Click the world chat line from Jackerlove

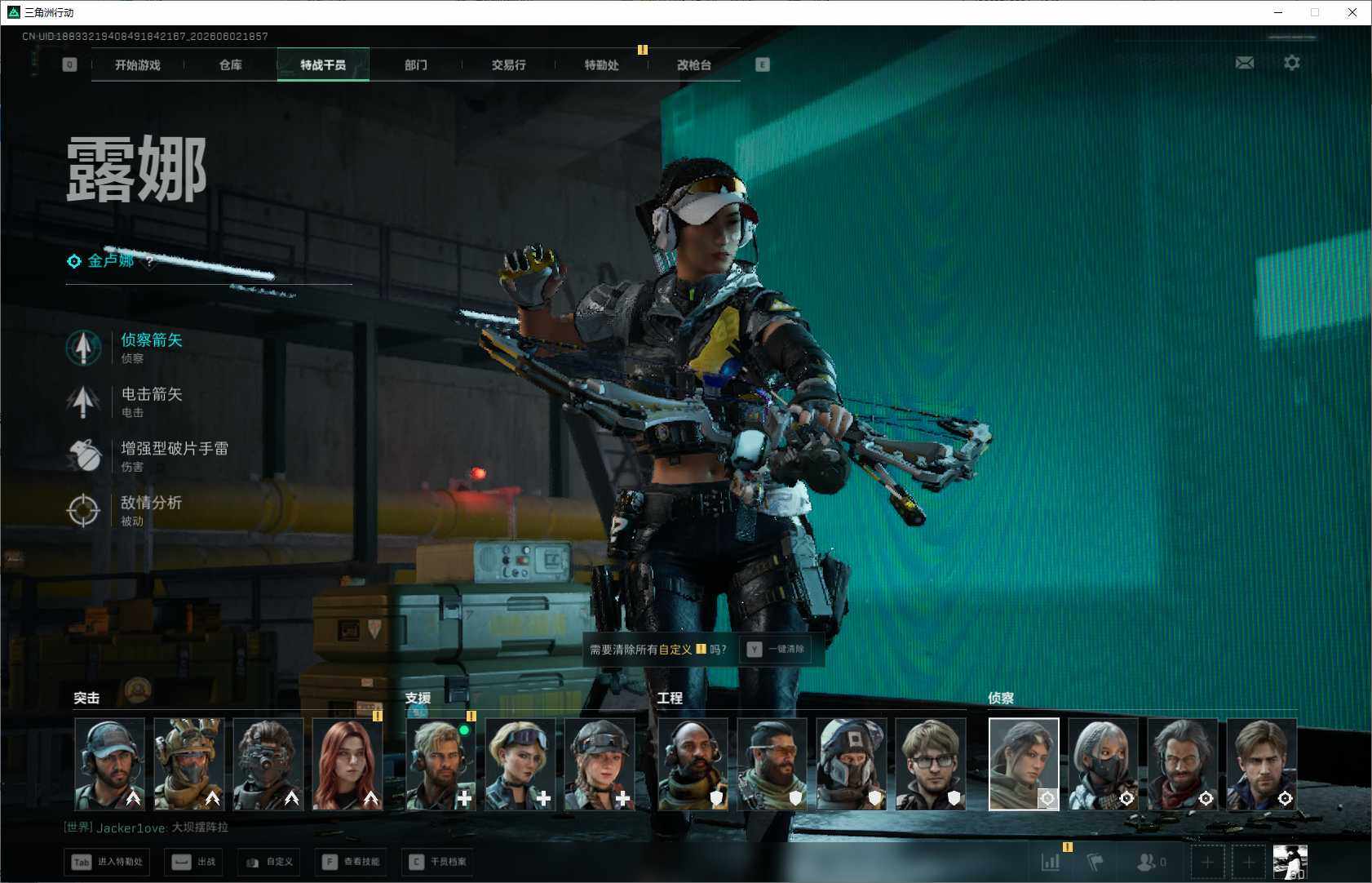click(x=147, y=828)
